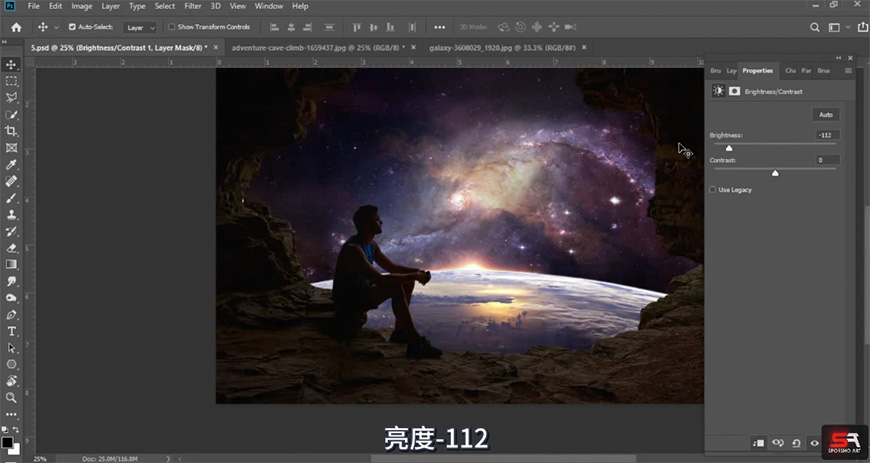The width and height of the screenshot is (870, 463).
Task: Select the Move tool in the toolbox
Action: (11, 64)
